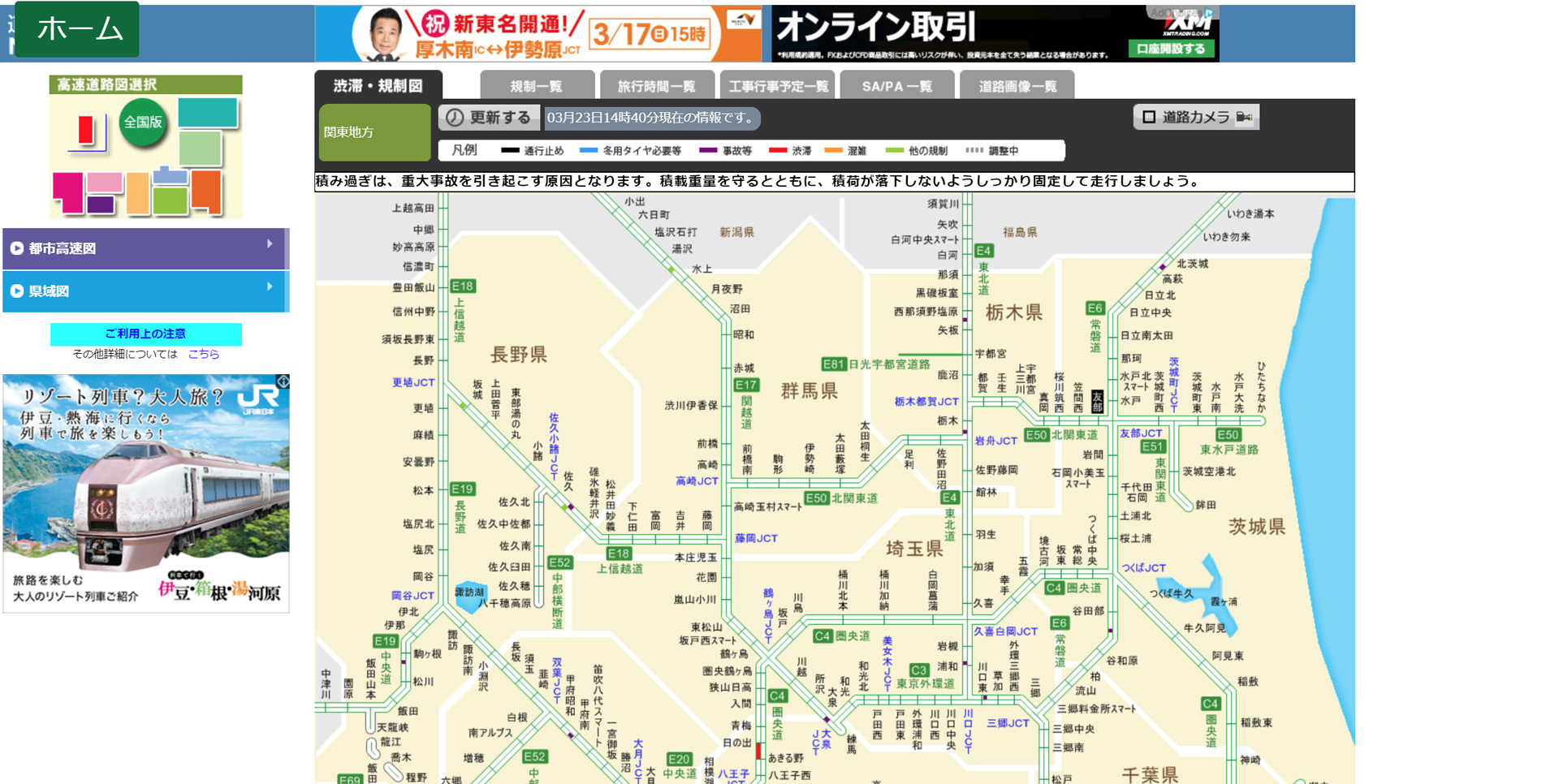Choose the pink region block

104,183
